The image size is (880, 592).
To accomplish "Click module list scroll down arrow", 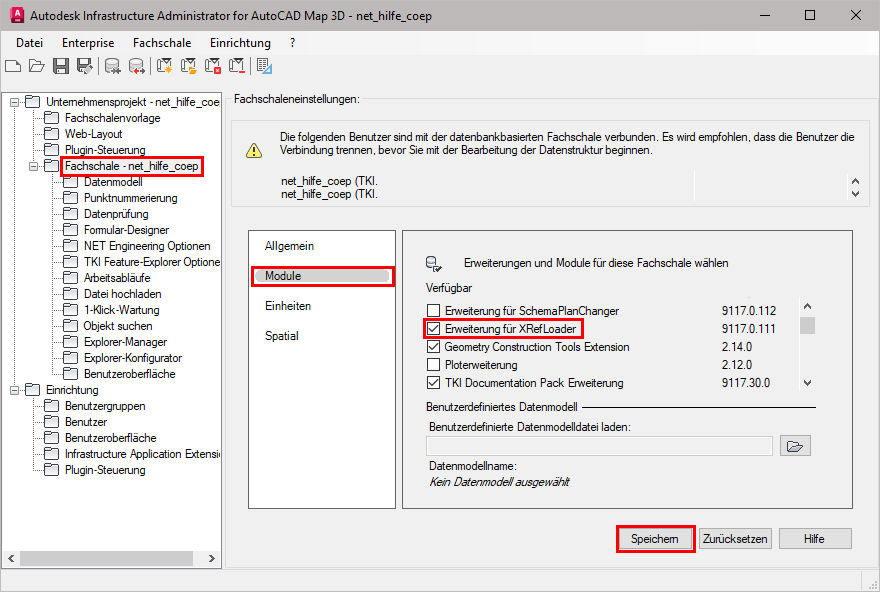I will tap(807, 383).
